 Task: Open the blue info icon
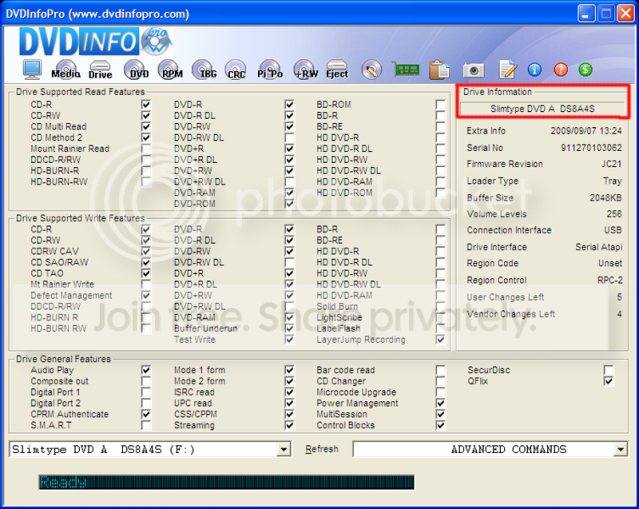[x=534, y=70]
